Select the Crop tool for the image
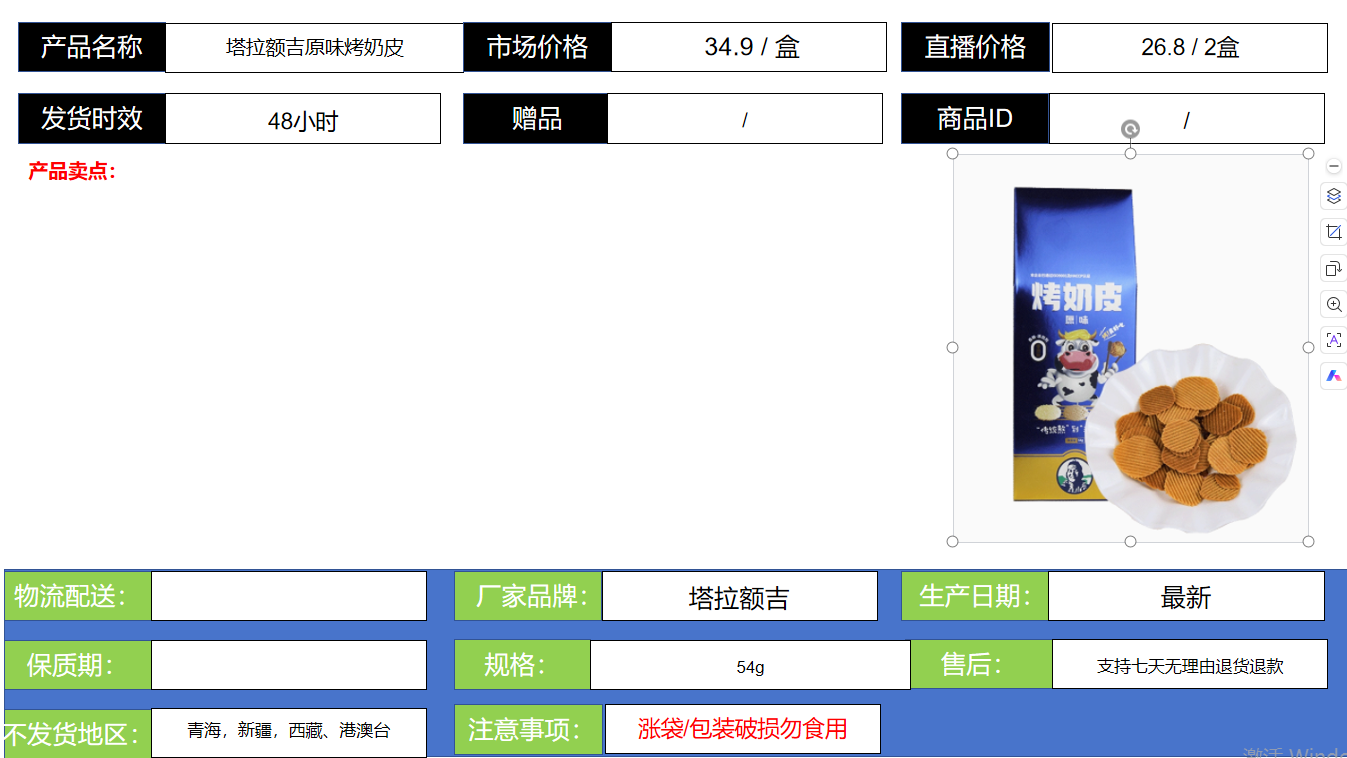The height and width of the screenshot is (758, 1347). click(1333, 232)
